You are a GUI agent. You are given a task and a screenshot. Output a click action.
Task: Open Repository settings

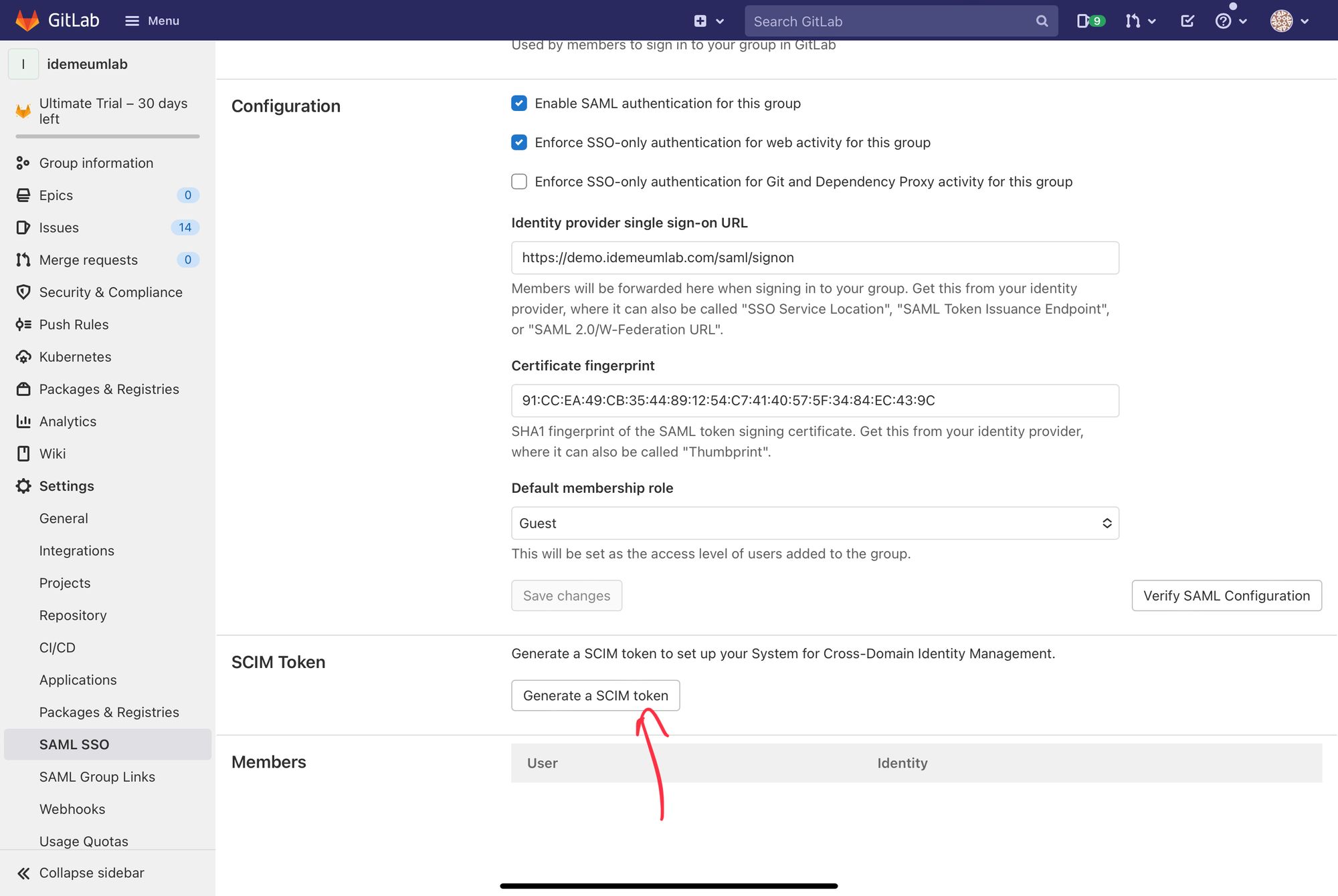coord(73,615)
